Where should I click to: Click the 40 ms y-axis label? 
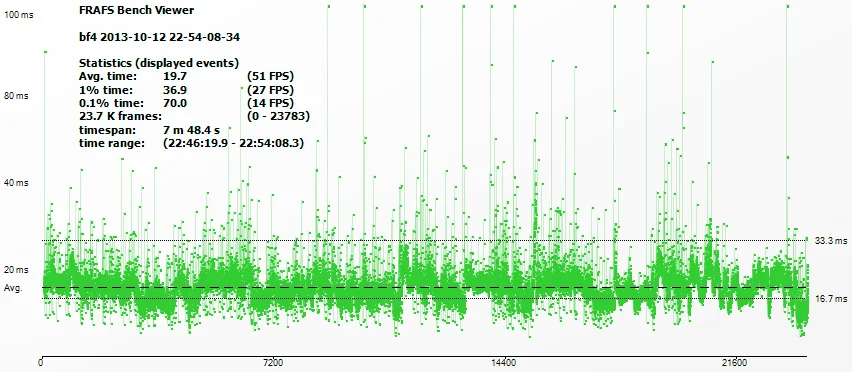[x=16, y=183]
